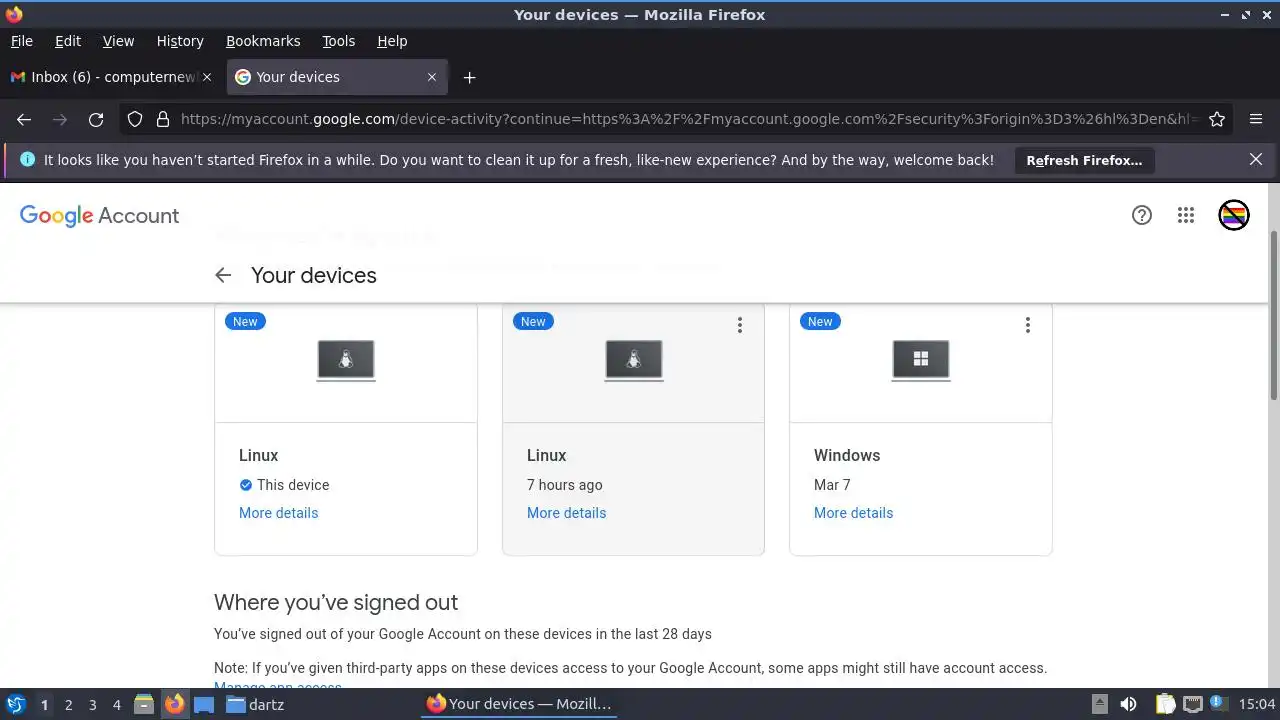1280x720 pixels.
Task: Click show desktop icon in taskbar
Action: [x=204, y=704]
